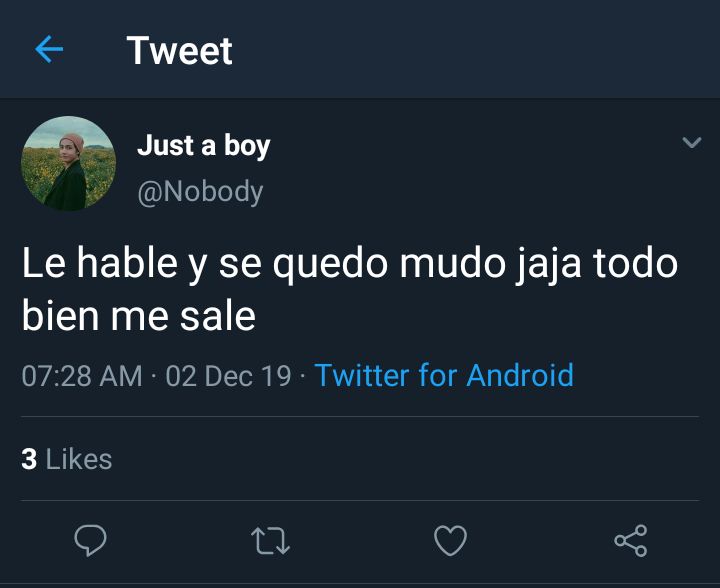This screenshot has height=588, width=720.
Task: Tap the bold number 3 like count
Action: (29, 459)
